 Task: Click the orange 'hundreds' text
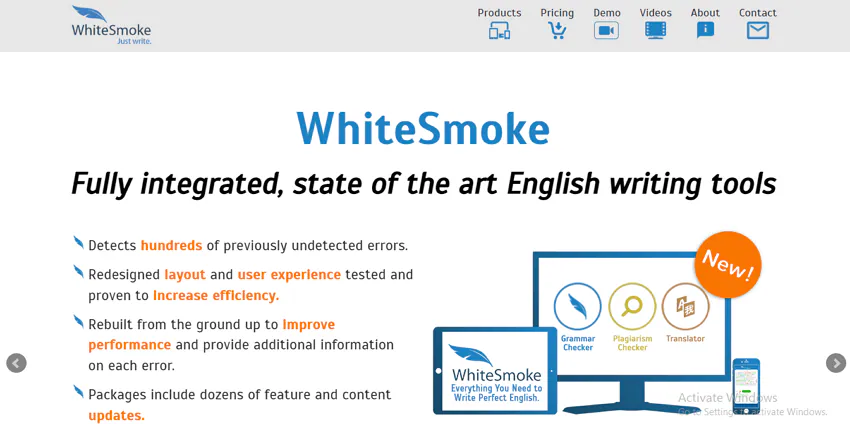[171, 246]
